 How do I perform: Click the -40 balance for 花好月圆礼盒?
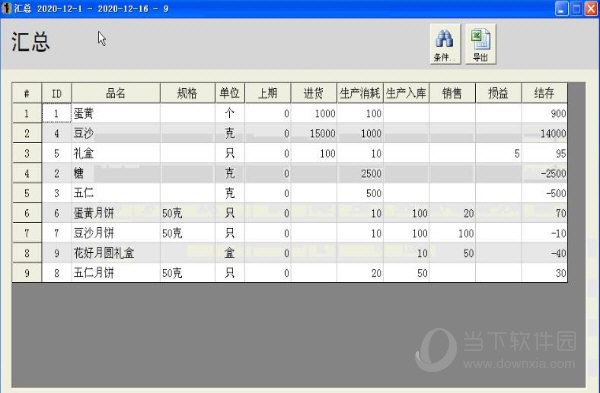point(544,253)
